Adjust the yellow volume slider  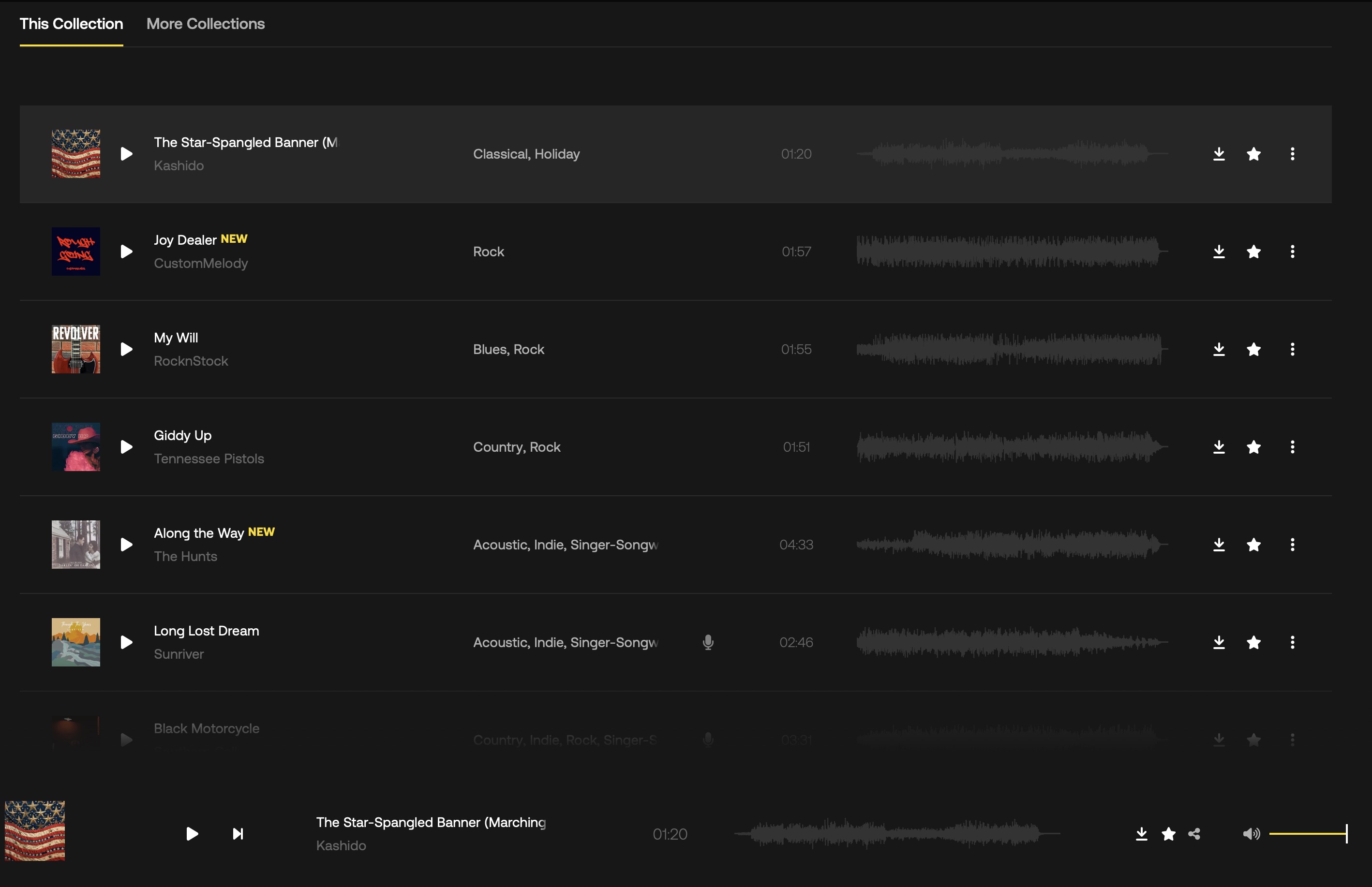pos(1308,833)
